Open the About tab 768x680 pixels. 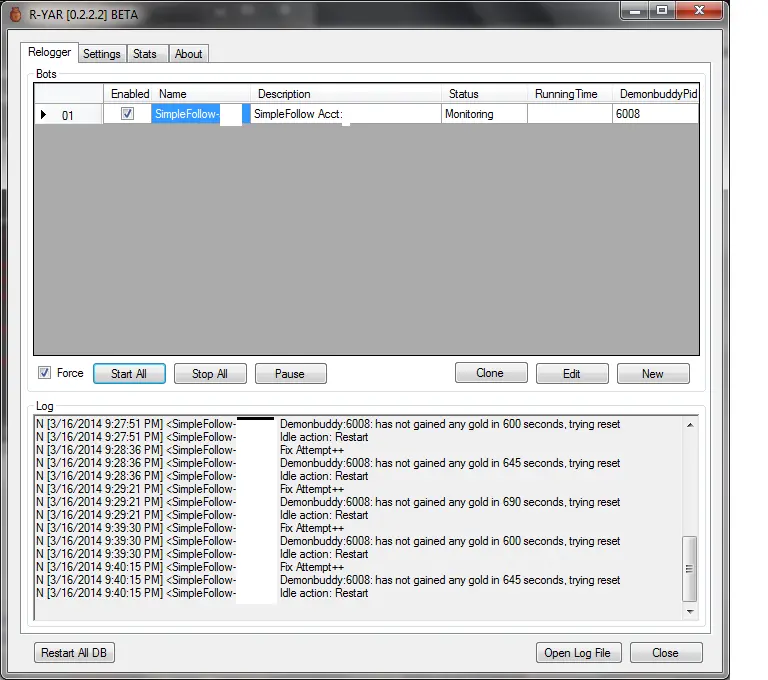coord(188,54)
